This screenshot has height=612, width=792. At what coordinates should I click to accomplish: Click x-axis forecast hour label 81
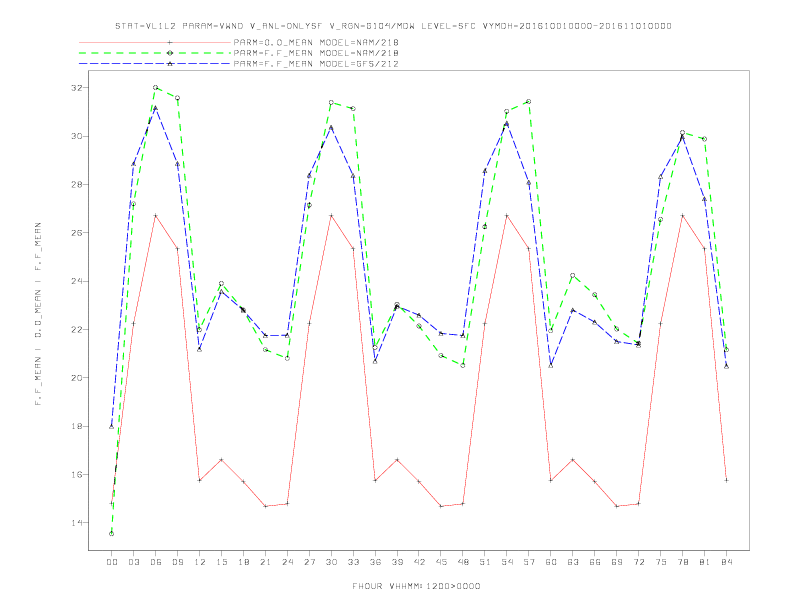705,562
